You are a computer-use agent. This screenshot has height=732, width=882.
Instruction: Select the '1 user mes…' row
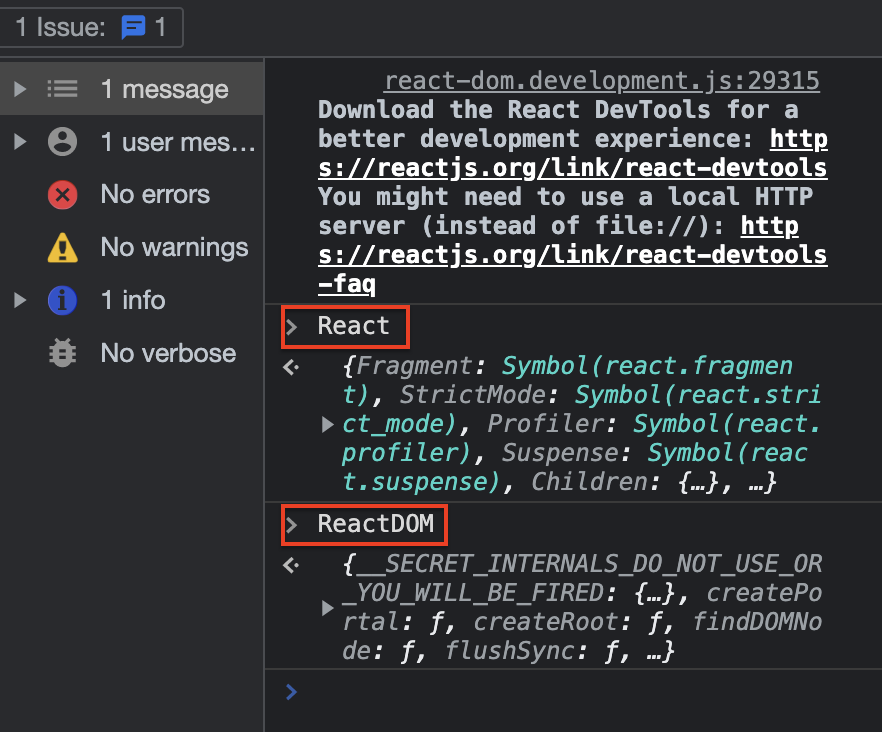pos(132,142)
